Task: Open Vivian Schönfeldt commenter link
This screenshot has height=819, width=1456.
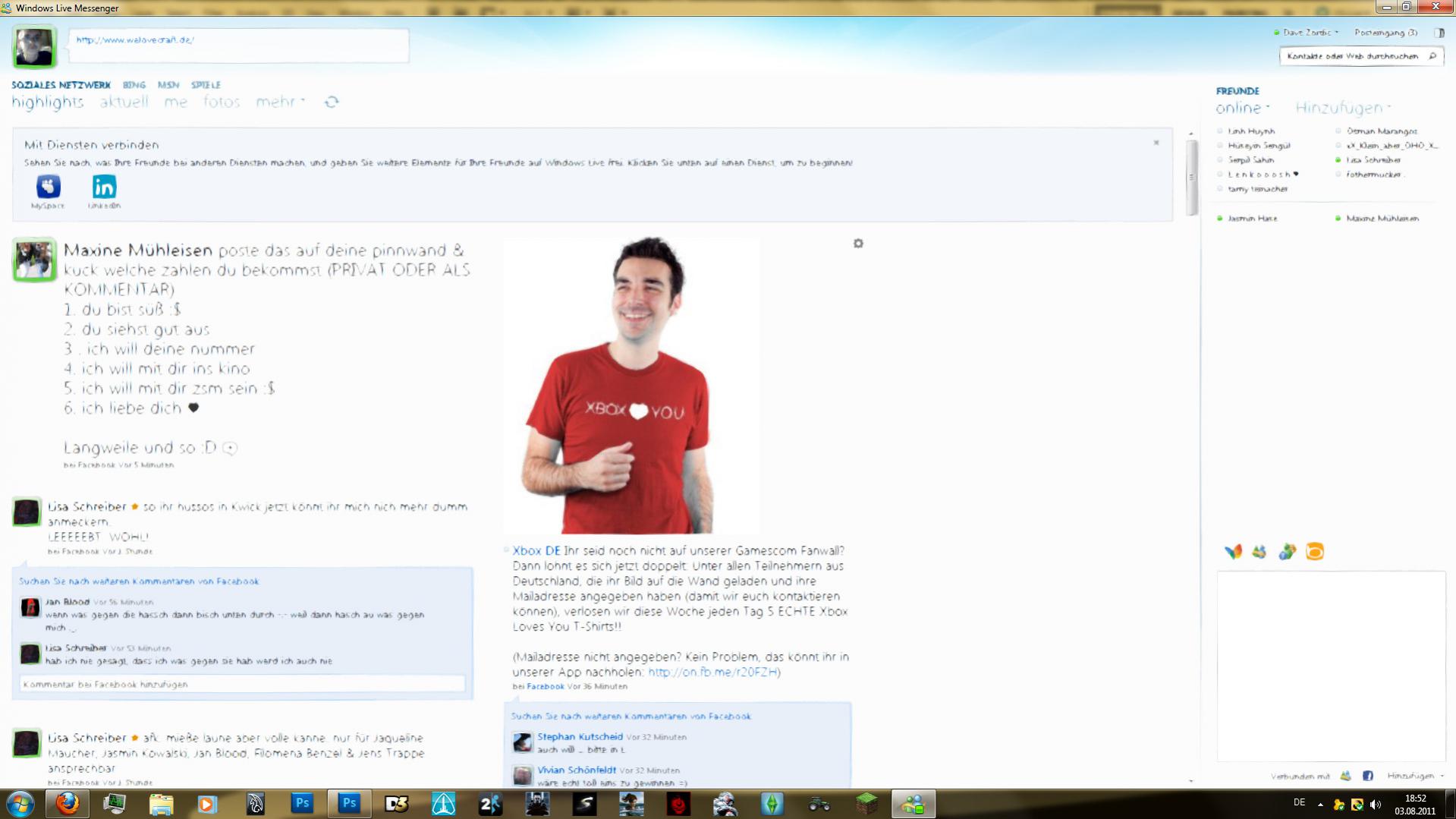Action: 577,770
